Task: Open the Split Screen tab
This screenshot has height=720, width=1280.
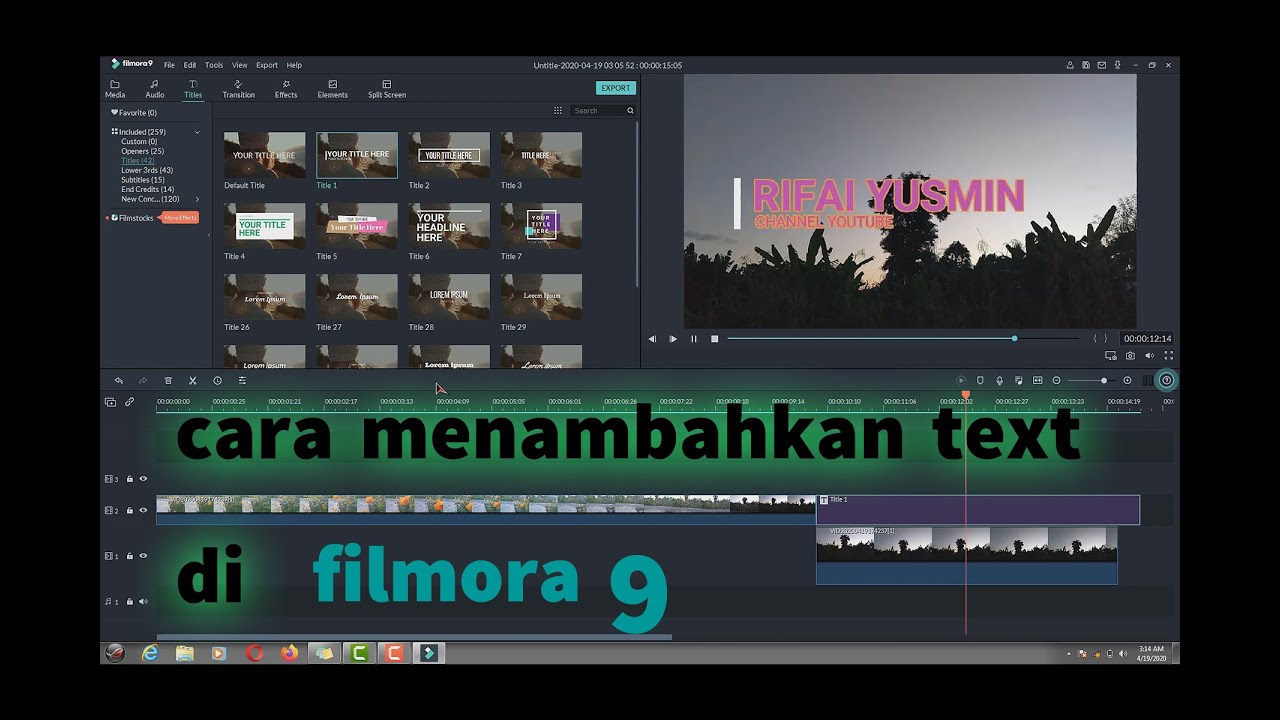Action: point(387,90)
